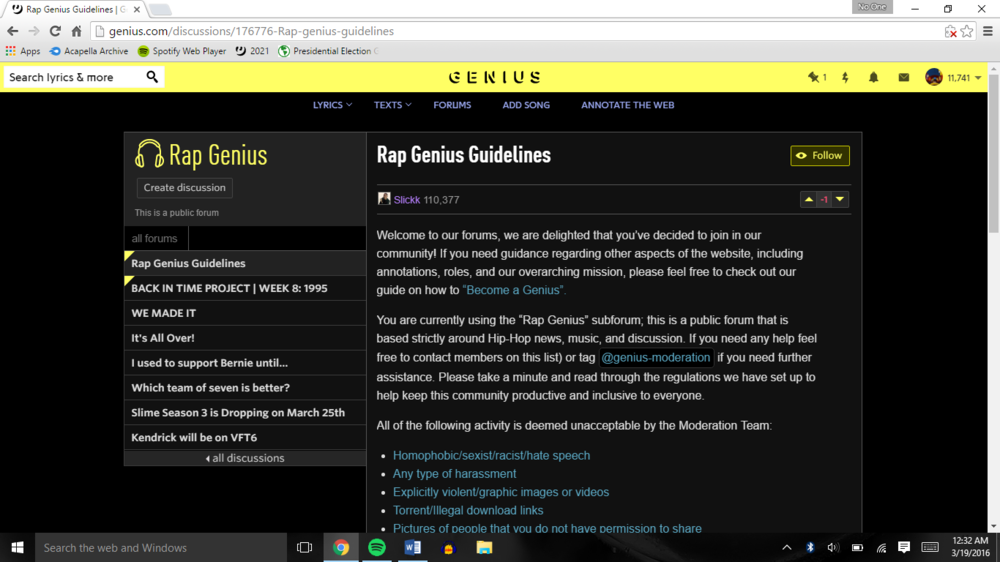1000x562 pixels.
Task: Open Spotify Web Player bookmark
Action: click(182, 51)
